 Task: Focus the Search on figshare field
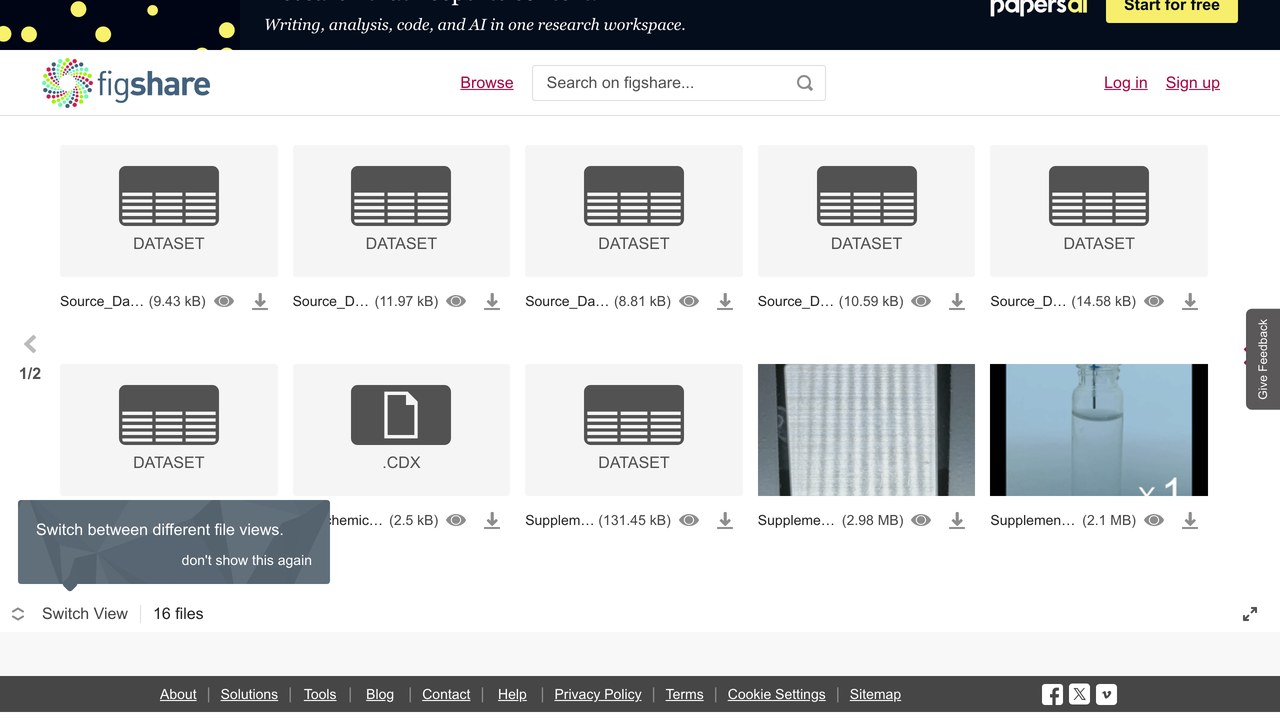pos(679,83)
